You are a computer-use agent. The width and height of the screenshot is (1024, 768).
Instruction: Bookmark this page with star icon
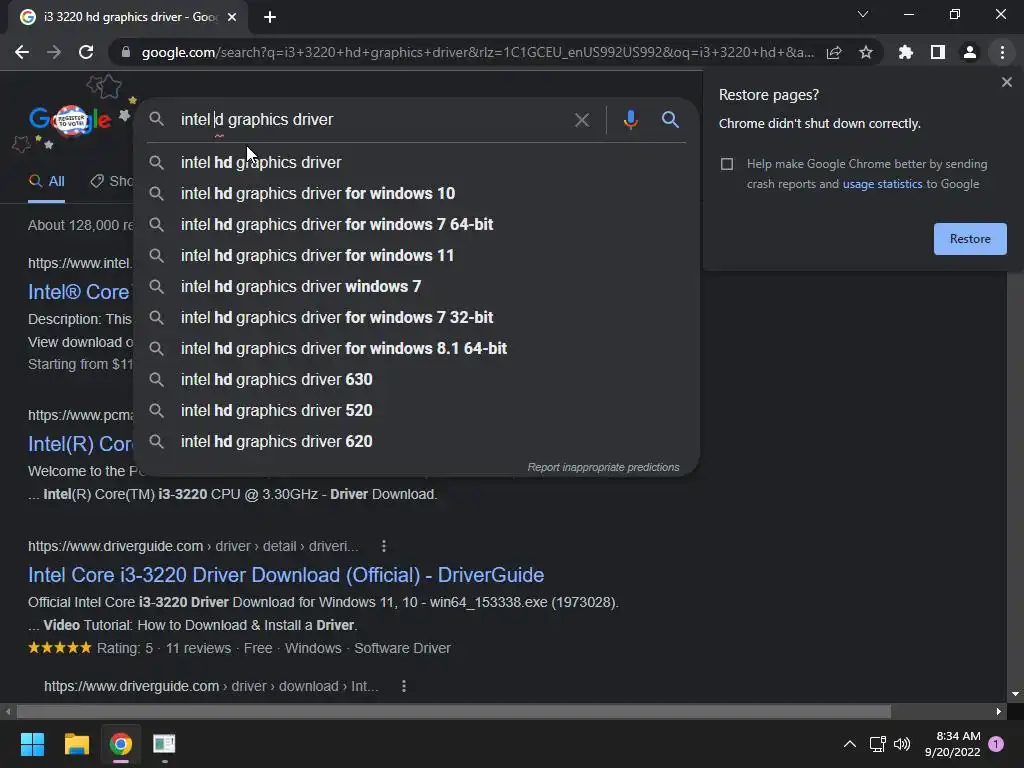pyautogui.click(x=866, y=52)
